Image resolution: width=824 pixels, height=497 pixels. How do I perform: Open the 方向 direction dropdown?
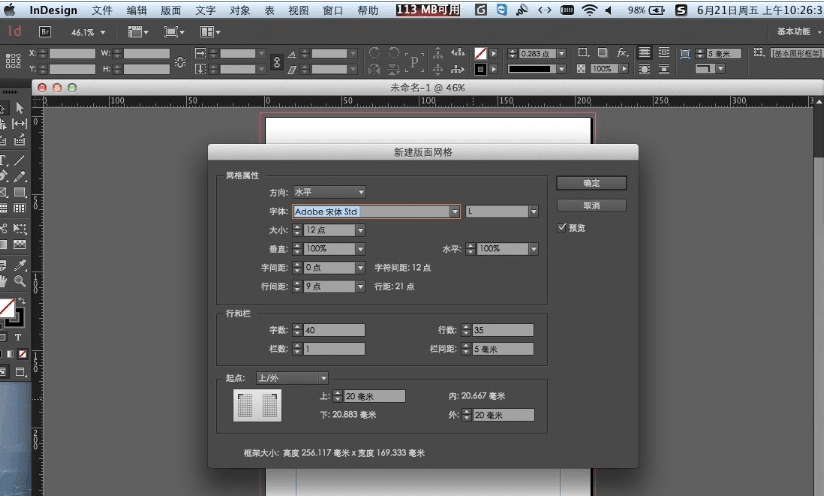[x=329, y=191]
